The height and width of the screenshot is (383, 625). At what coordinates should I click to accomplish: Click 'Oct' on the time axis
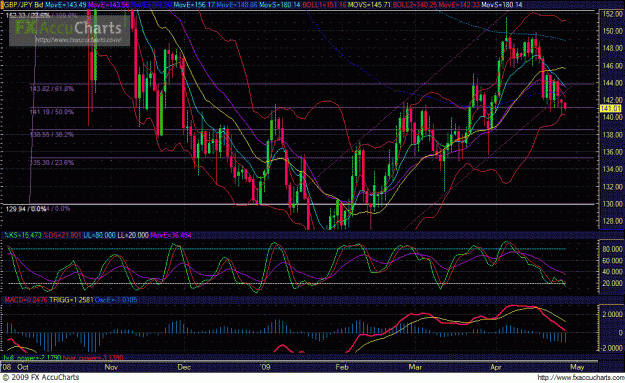pos(23,367)
